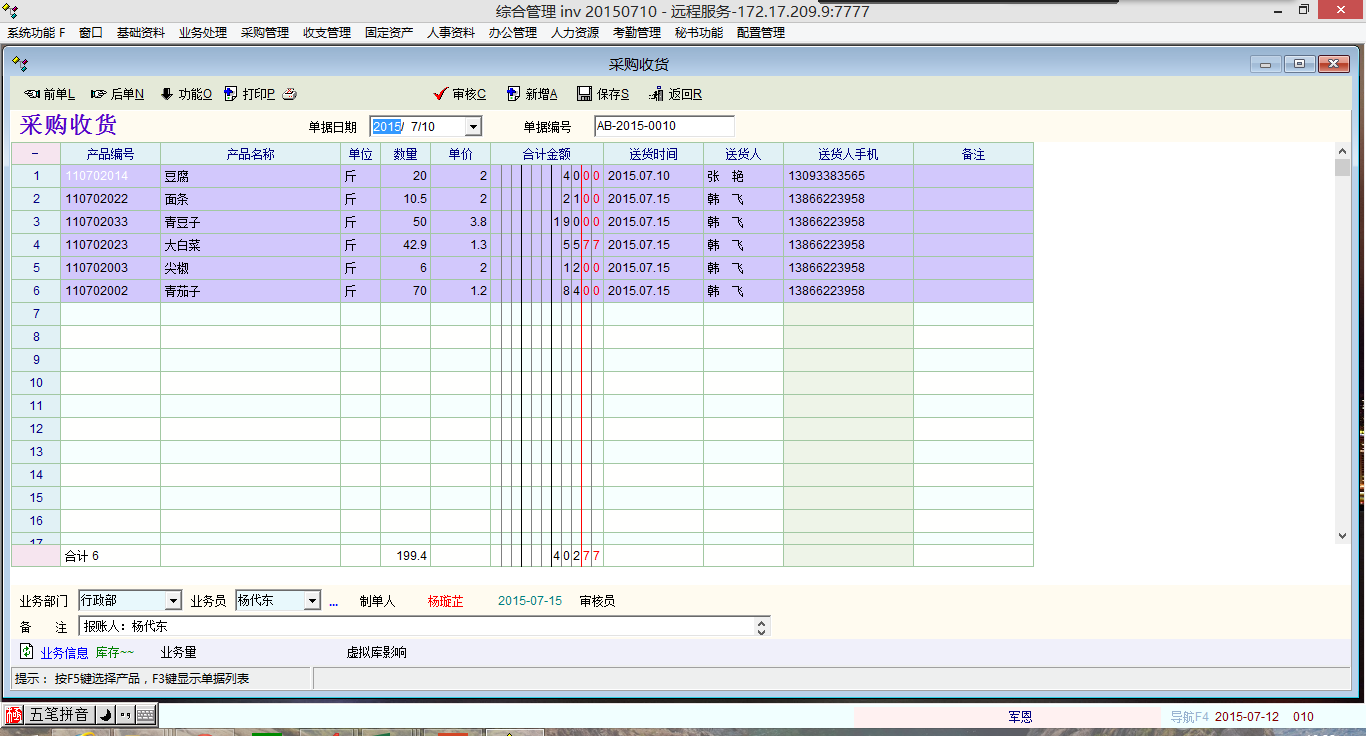Create a new receipt with 新增
The height and width of the screenshot is (736, 1366).
pyautogui.click(x=514, y=94)
